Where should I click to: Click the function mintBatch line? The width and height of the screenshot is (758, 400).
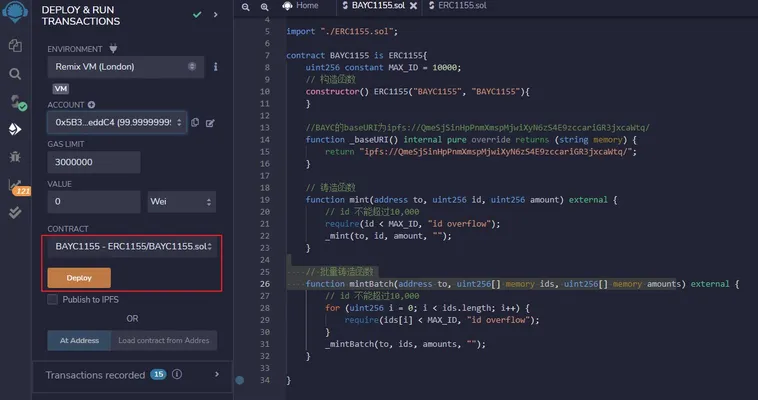coord(523,284)
